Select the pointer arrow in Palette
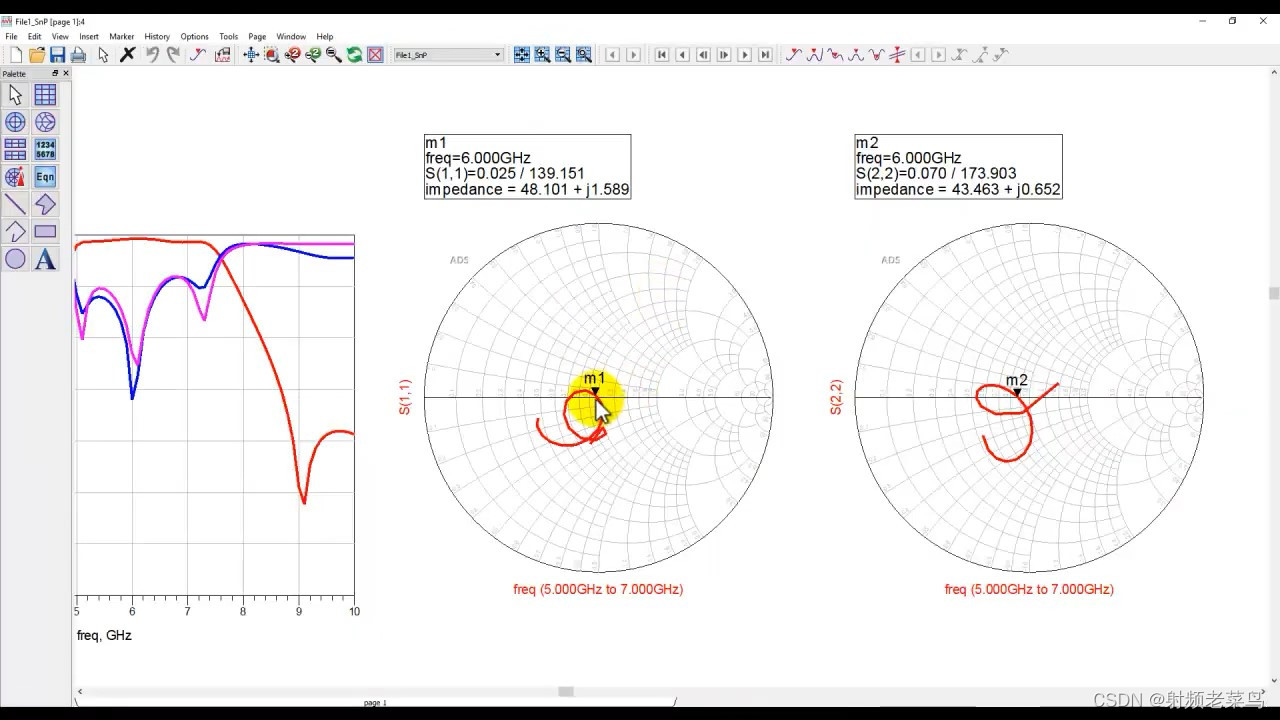Image resolution: width=1280 pixels, height=720 pixels. click(15, 94)
